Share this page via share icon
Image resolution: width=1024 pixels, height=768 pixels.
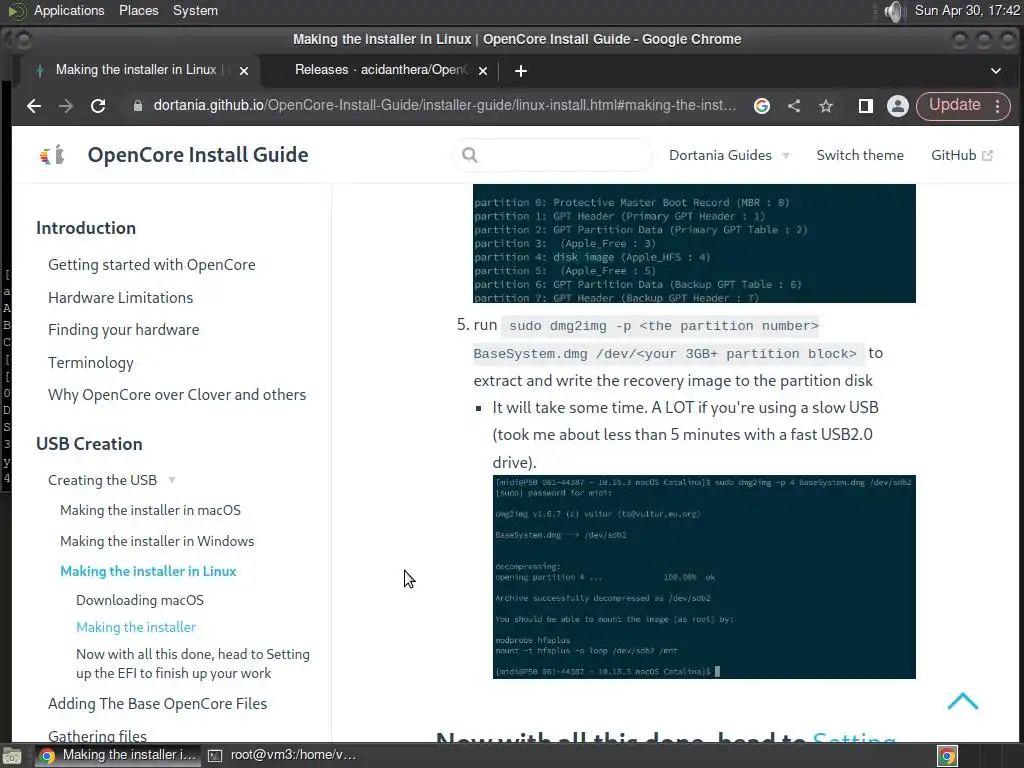click(x=793, y=106)
